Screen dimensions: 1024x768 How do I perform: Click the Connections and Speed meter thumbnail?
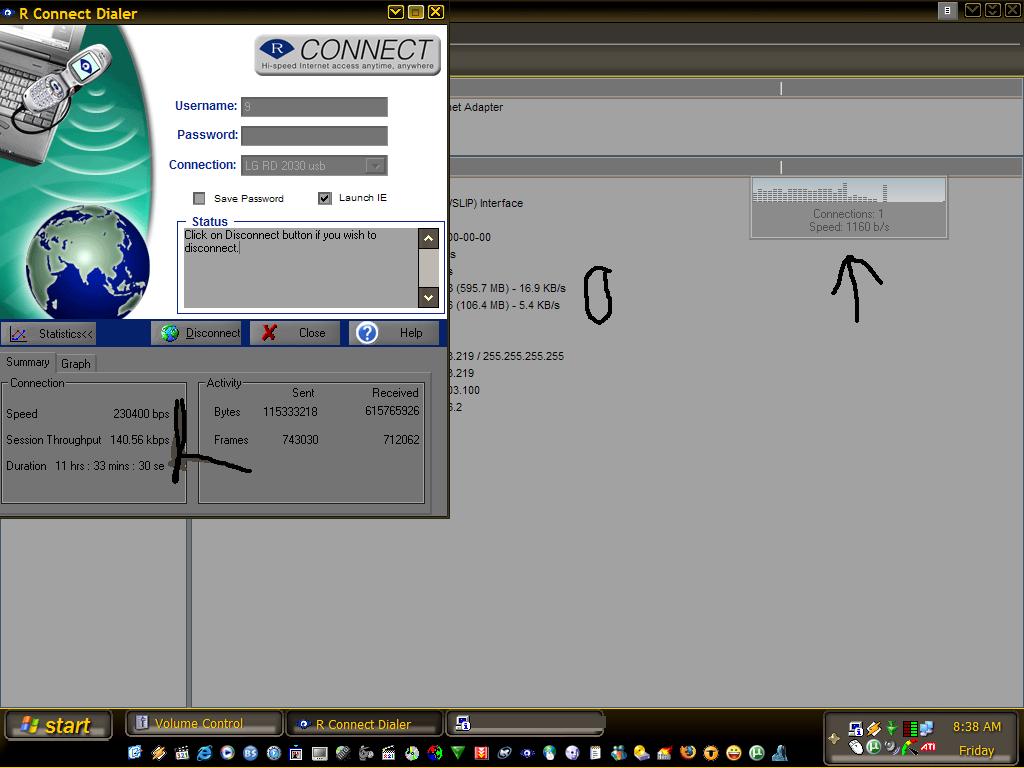849,208
